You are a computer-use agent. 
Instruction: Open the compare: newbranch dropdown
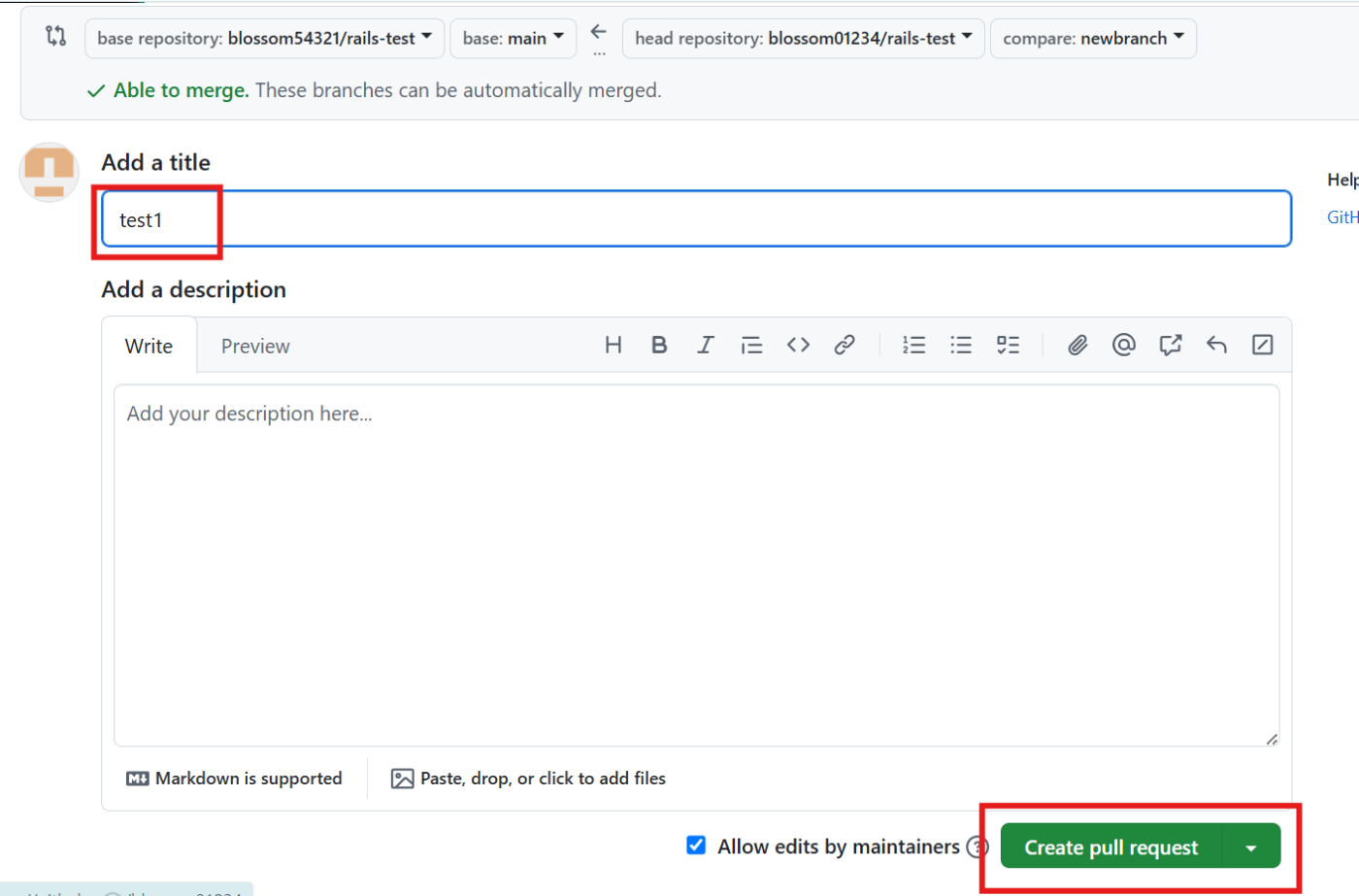tap(1093, 39)
